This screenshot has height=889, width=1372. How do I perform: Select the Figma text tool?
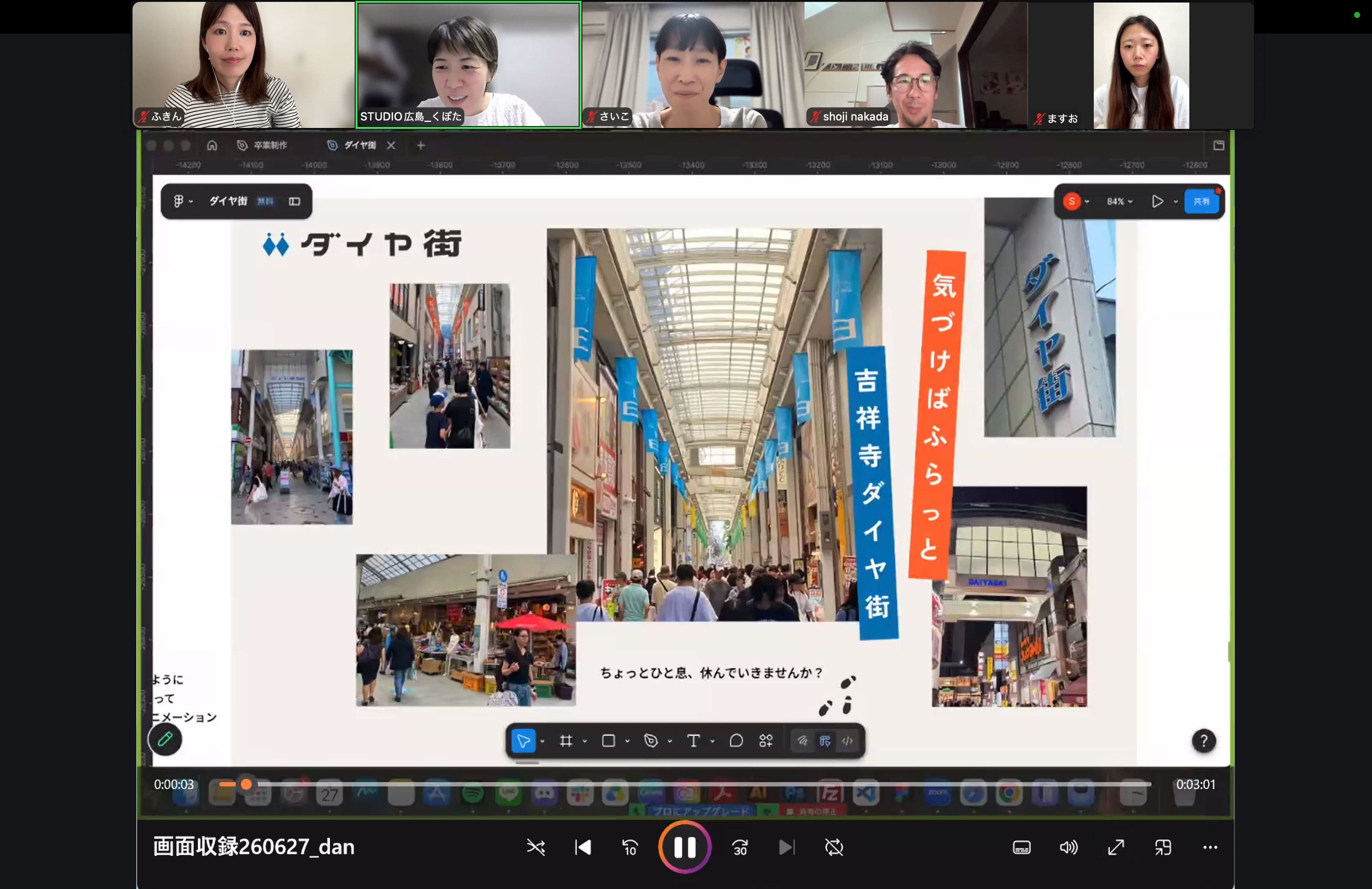tap(693, 741)
